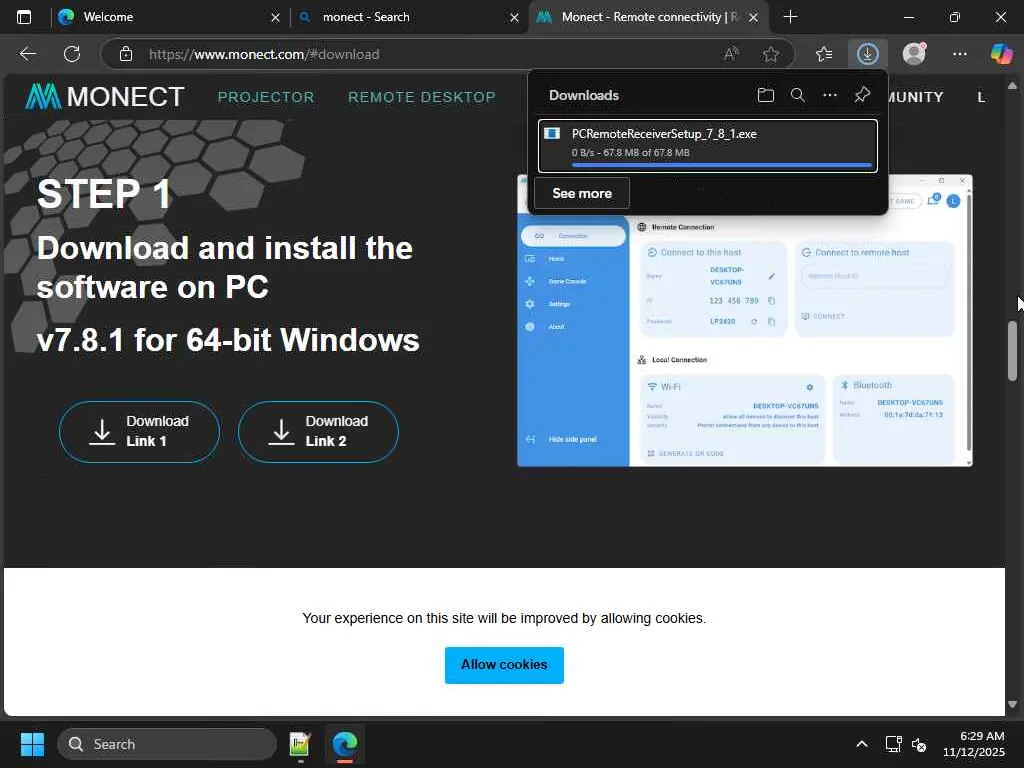The width and height of the screenshot is (1024, 768).
Task: Open the network status tray icon
Action: (893, 744)
